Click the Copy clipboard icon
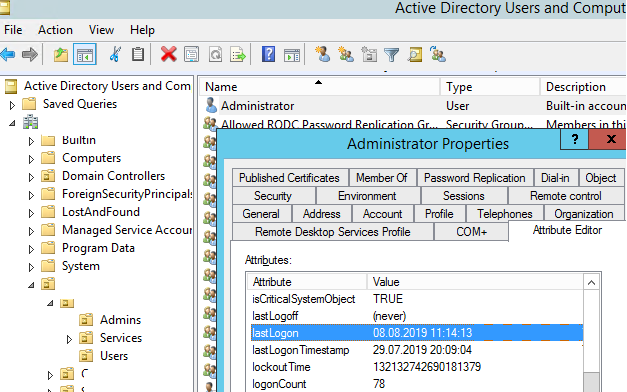 (x=138, y=54)
